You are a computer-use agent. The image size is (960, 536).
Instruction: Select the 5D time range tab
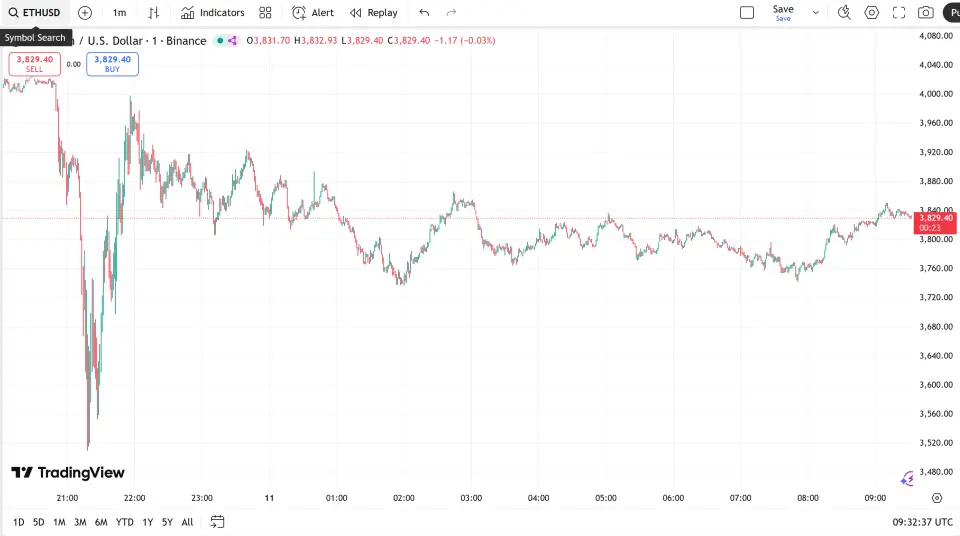[38, 522]
